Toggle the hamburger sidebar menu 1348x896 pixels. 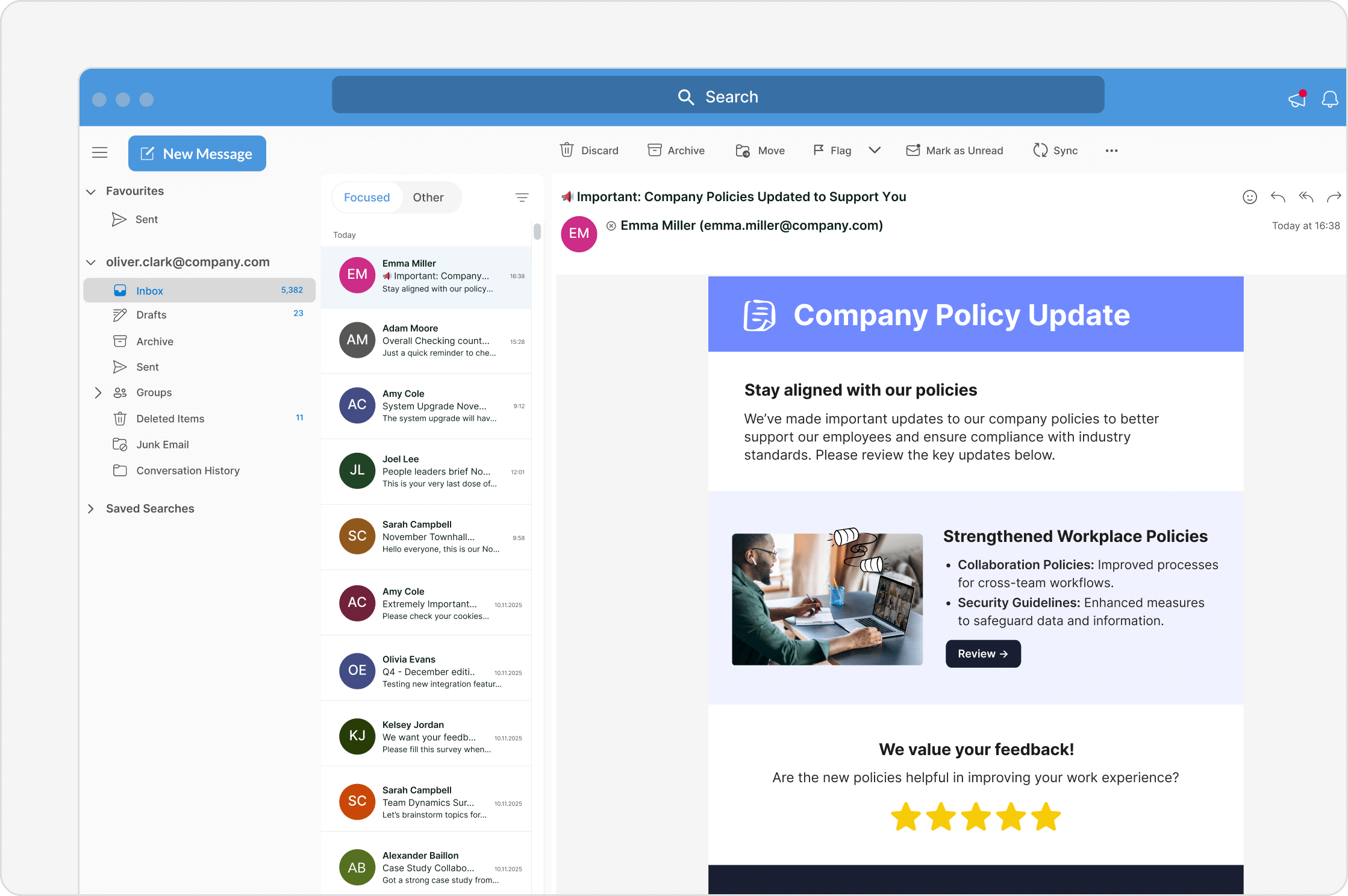click(100, 153)
